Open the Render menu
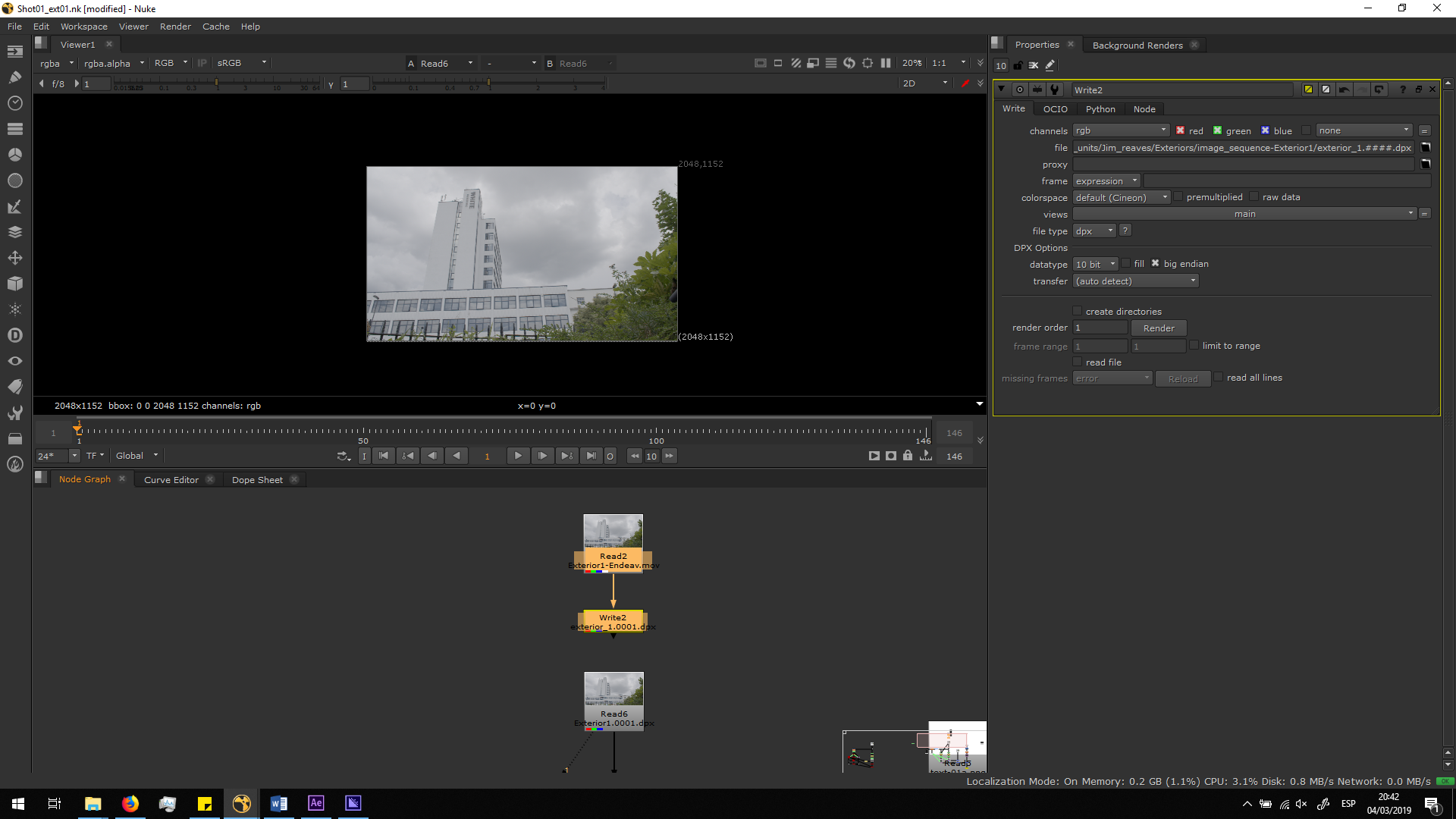Screen dimensions: 1456x819 175,27
